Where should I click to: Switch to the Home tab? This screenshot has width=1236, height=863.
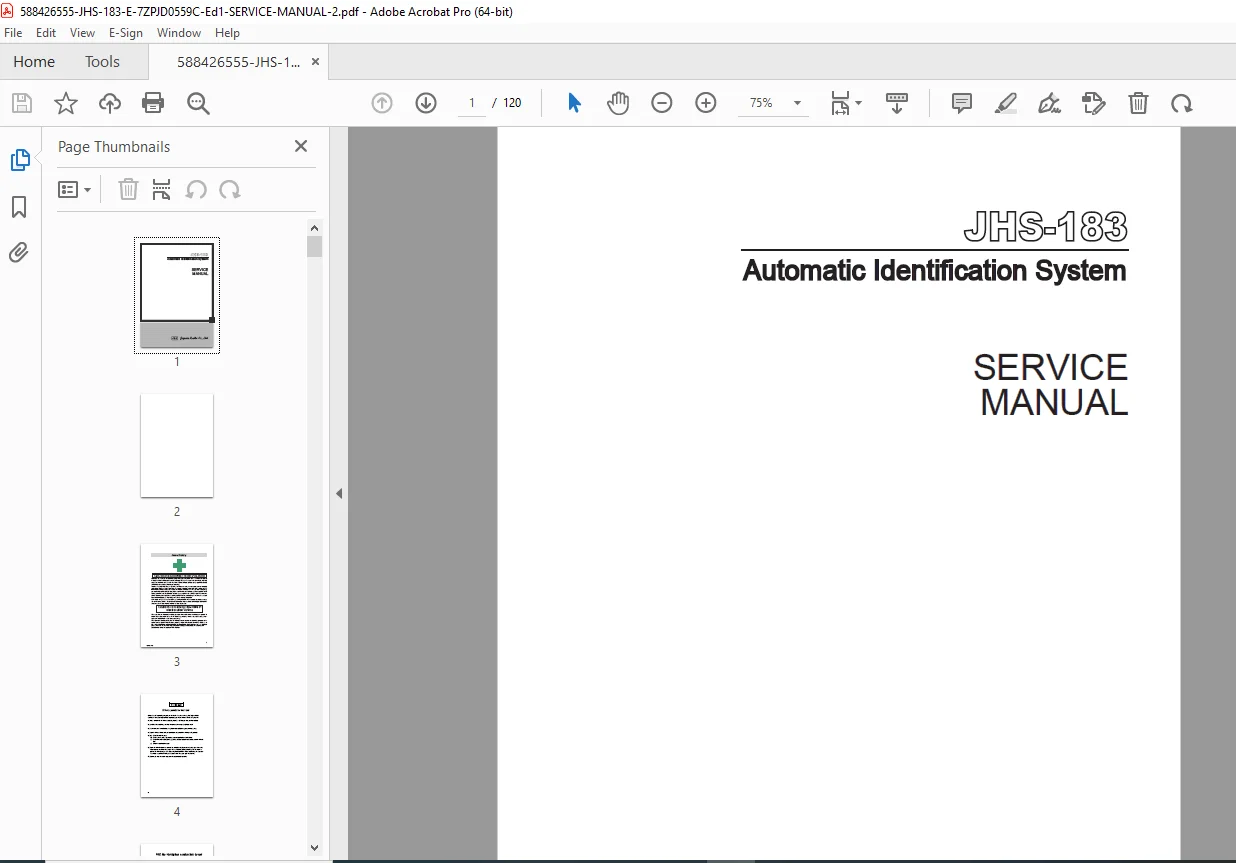(x=34, y=62)
